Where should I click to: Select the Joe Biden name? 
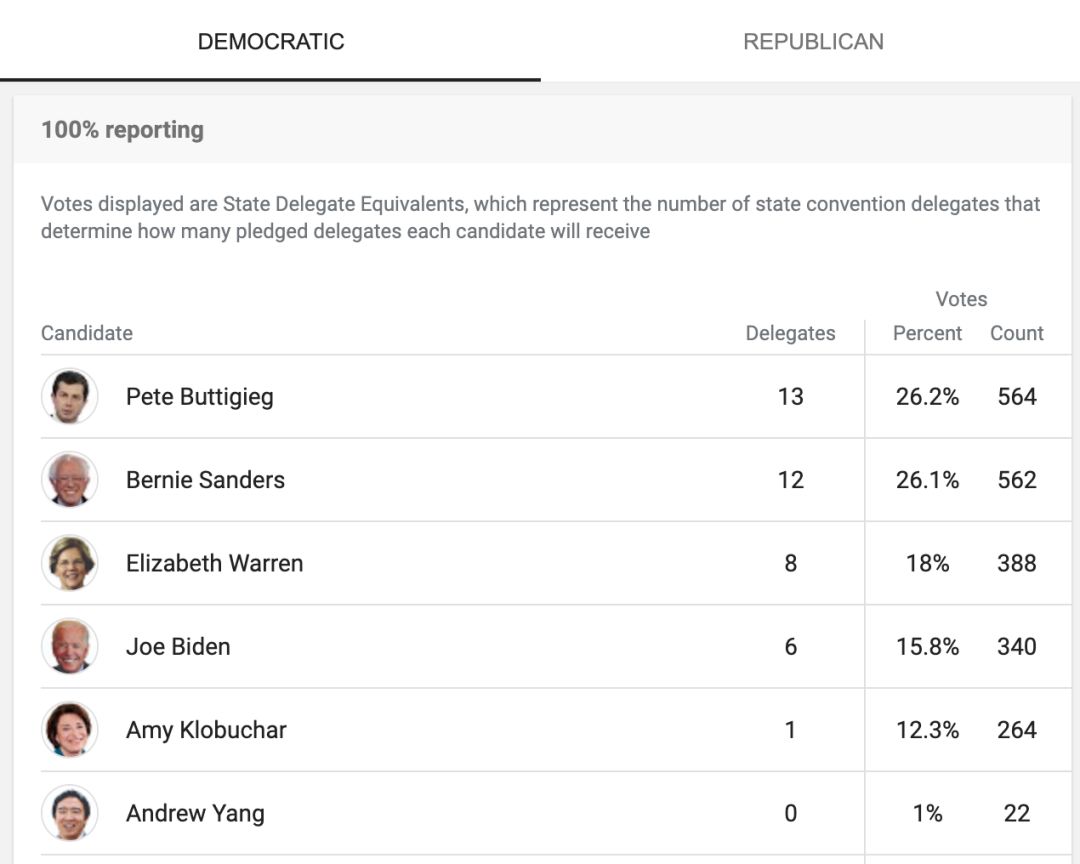(178, 646)
